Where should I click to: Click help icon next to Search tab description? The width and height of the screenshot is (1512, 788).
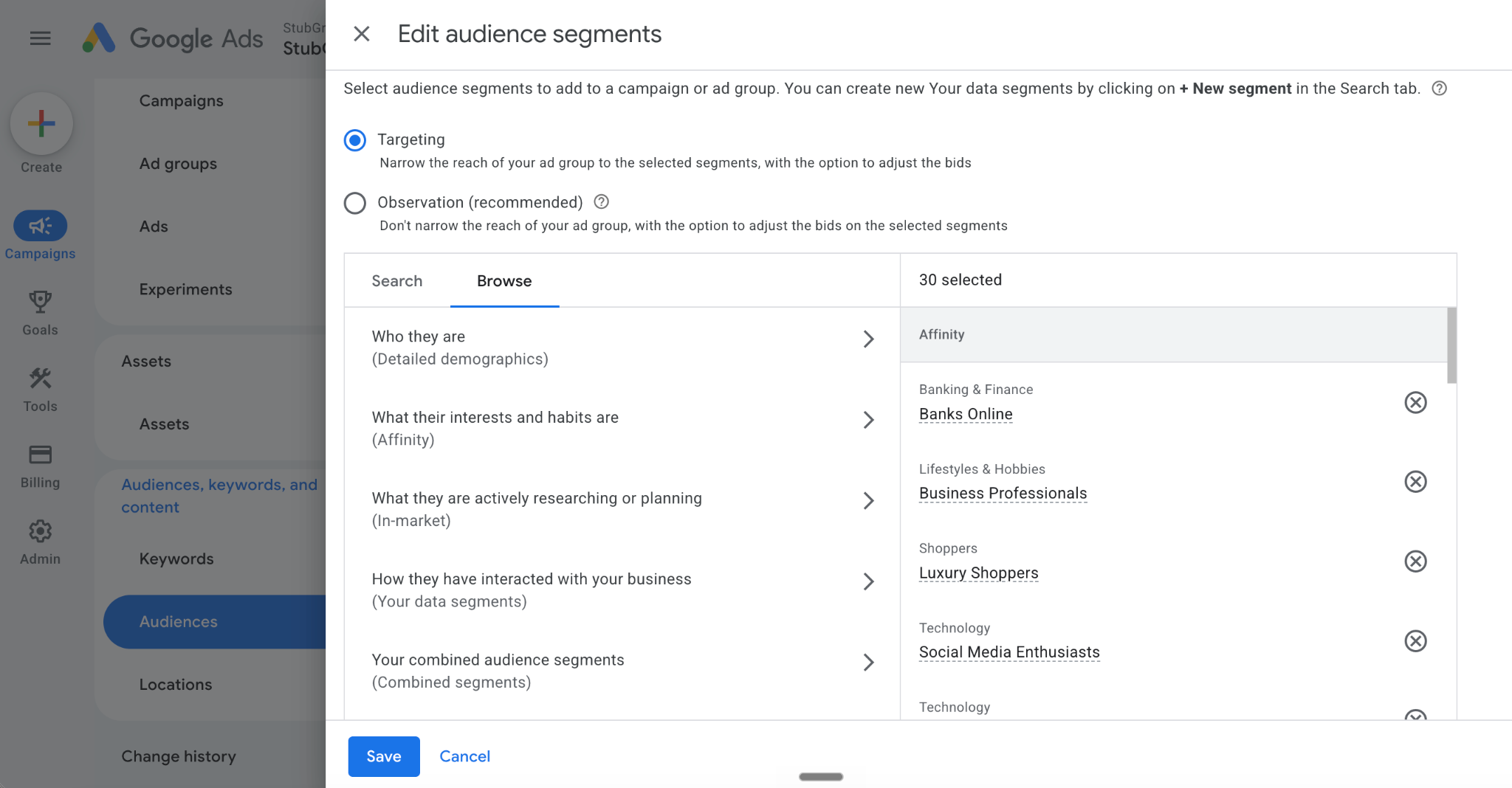1439,89
